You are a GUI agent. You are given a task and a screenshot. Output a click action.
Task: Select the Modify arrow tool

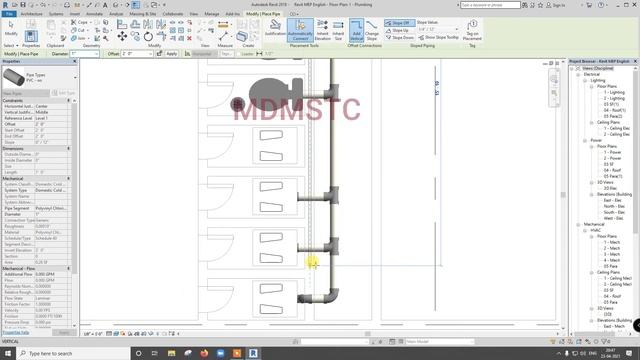point(11,28)
